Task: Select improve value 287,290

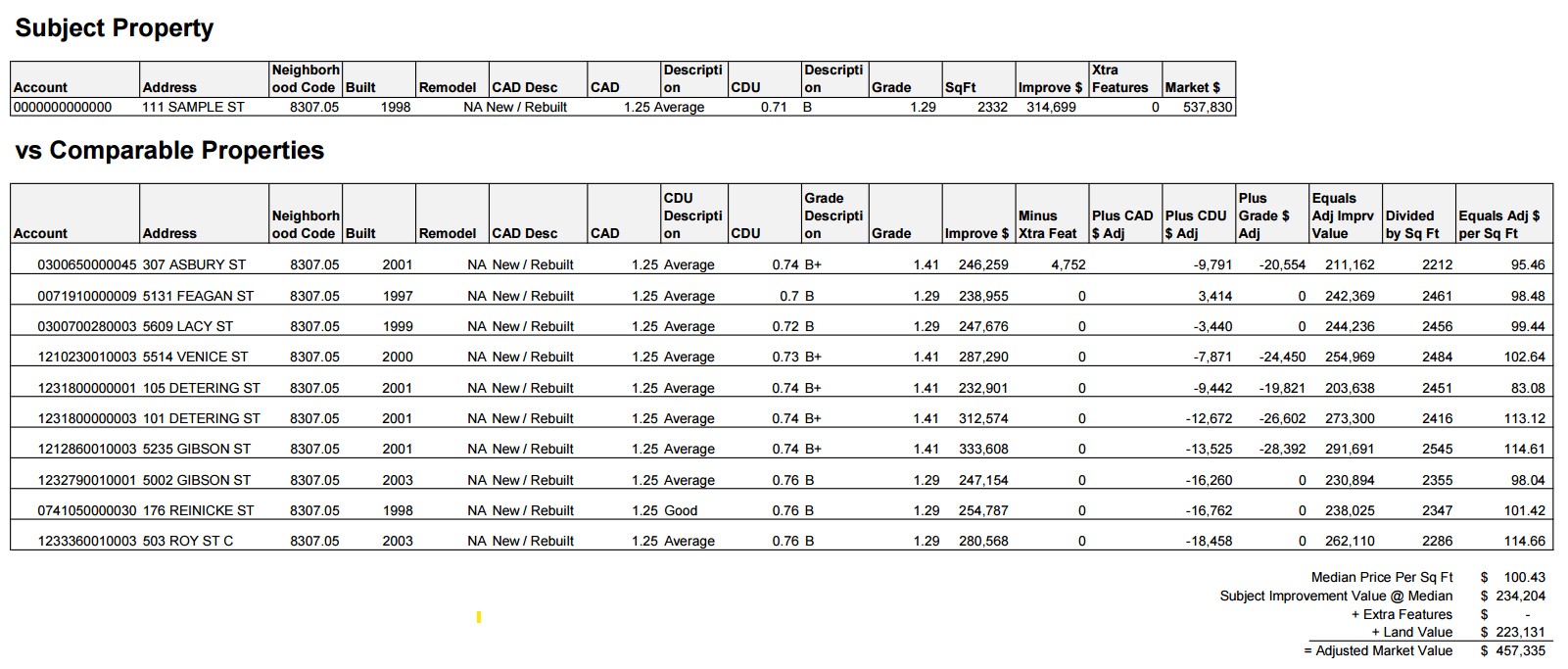Action: coord(983,357)
